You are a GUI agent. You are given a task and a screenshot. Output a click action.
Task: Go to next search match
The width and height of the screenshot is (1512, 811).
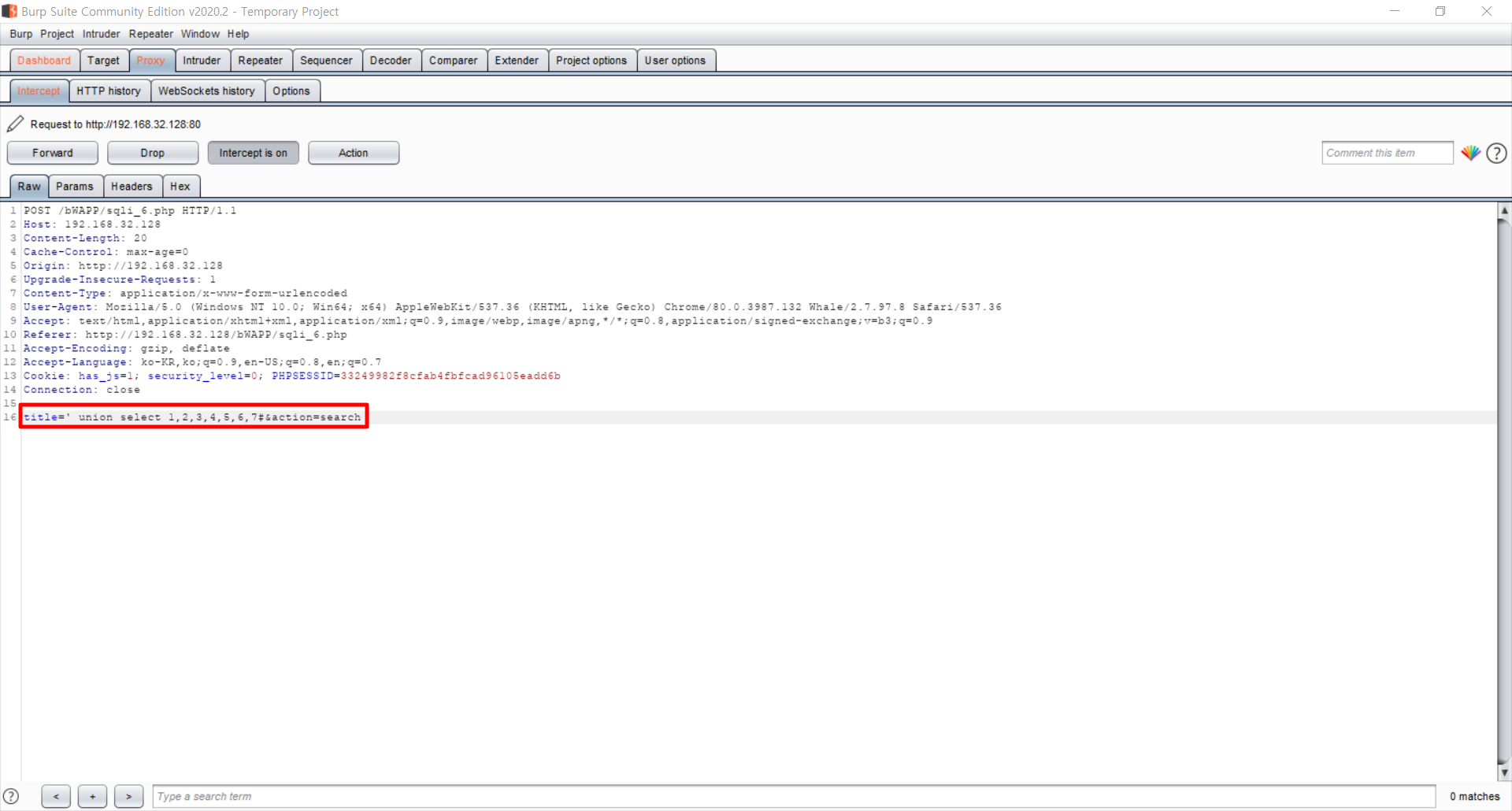(128, 796)
